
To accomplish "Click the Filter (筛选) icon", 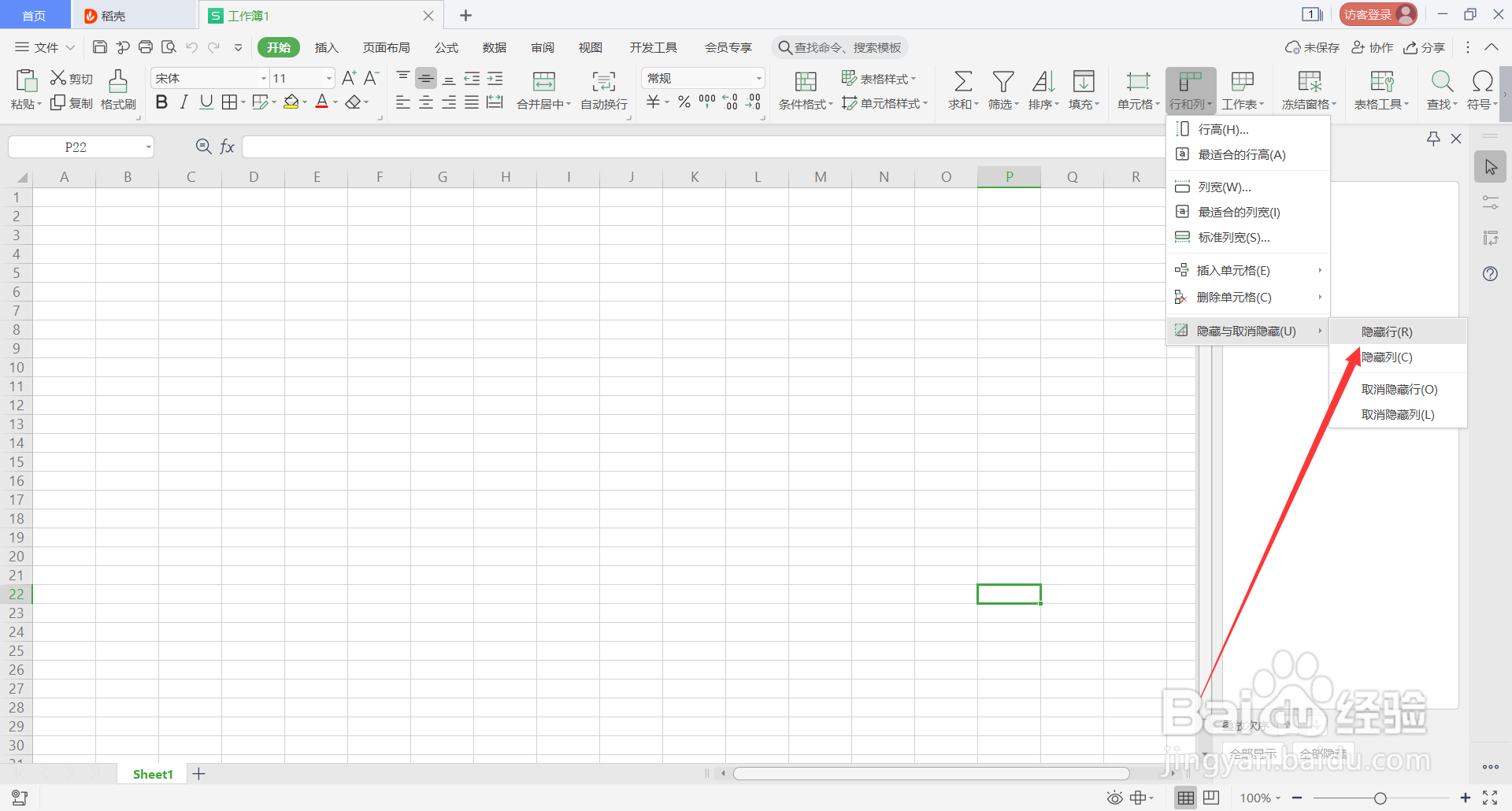I will pyautogui.click(x=1003, y=81).
